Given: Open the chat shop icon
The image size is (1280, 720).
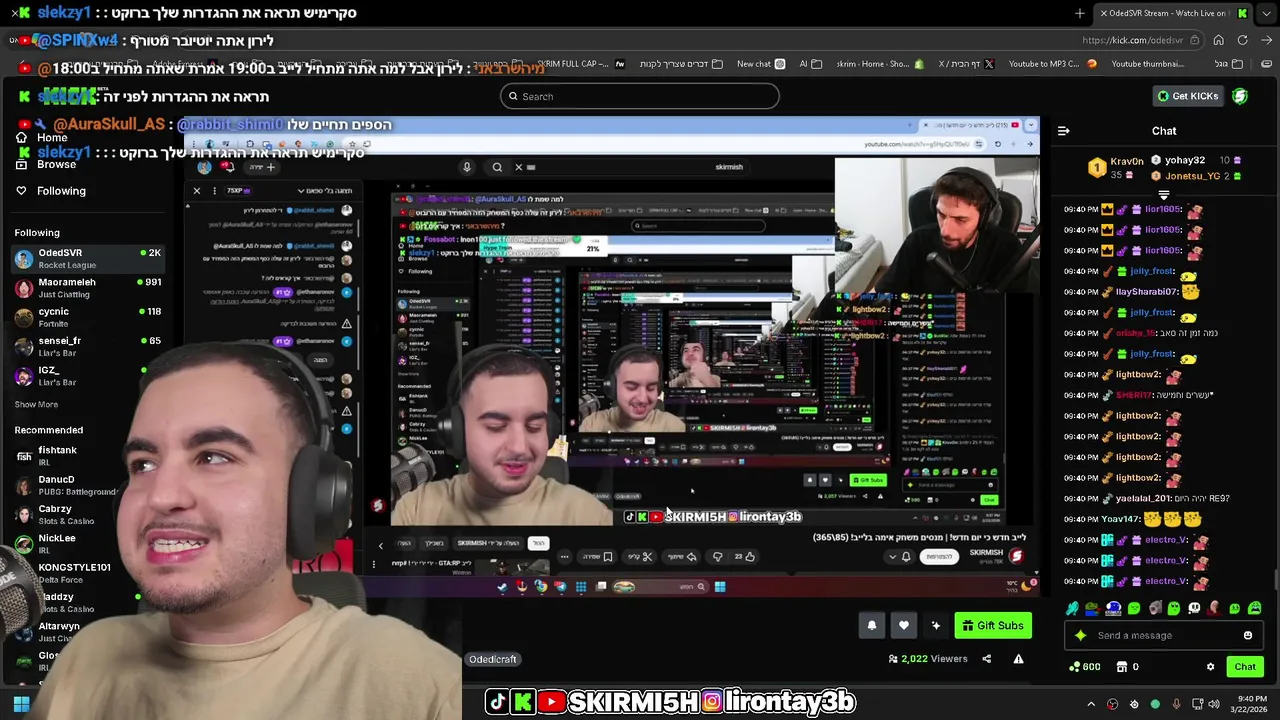Looking at the screenshot, I should pos(1122,667).
